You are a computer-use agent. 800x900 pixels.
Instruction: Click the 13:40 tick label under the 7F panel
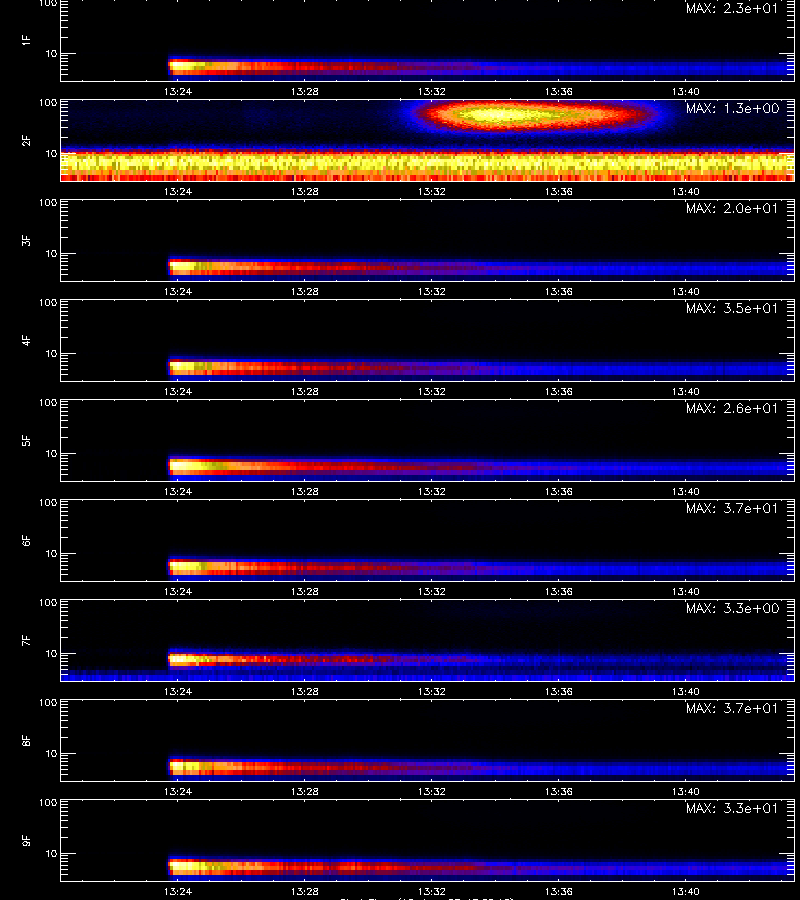coord(685,691)
